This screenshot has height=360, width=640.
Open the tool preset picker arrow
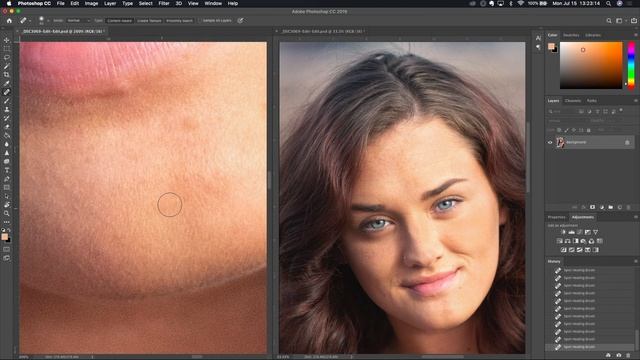click(29, 20)
